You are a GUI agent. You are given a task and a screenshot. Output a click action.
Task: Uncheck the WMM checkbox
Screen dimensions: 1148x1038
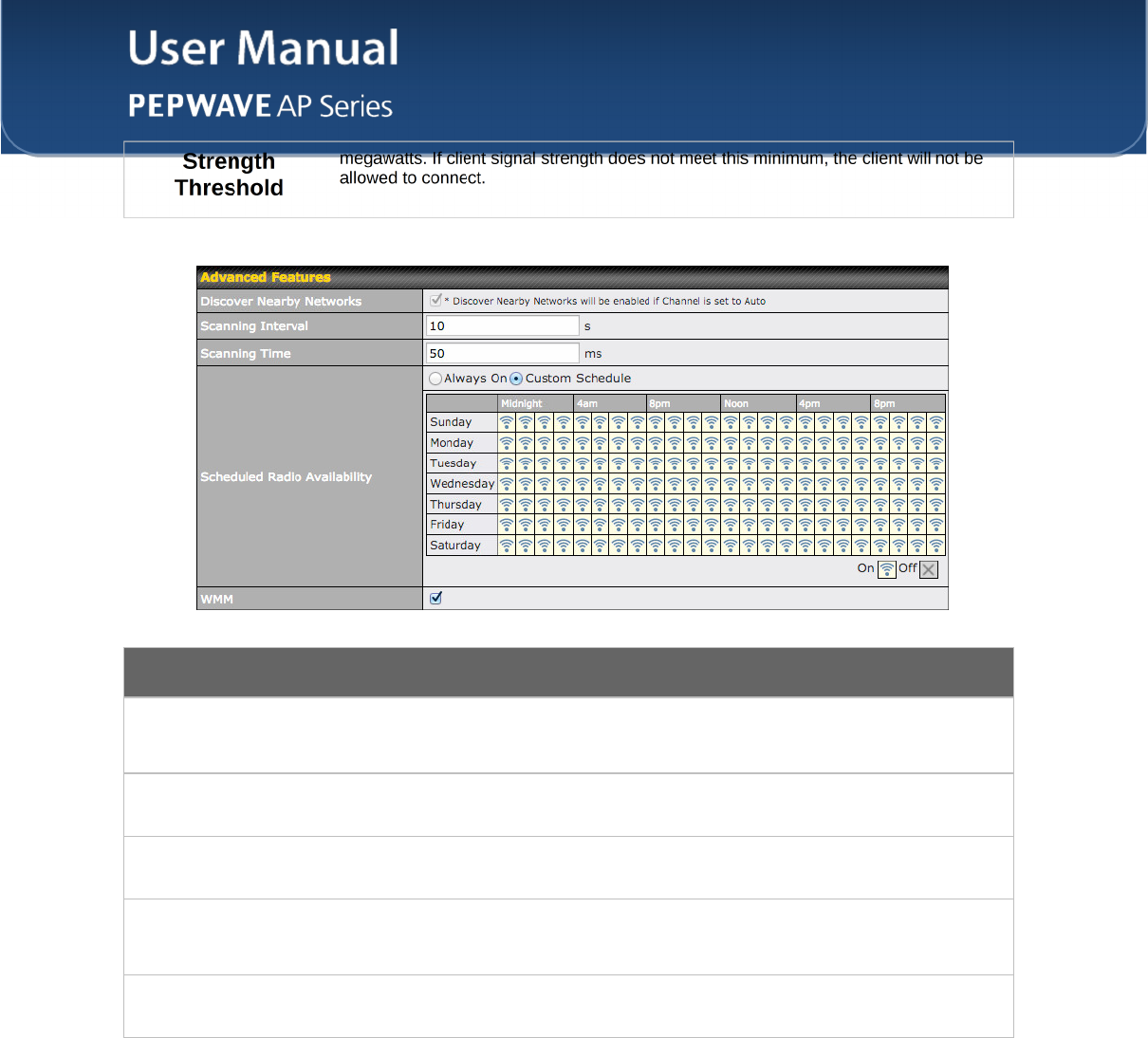[435, 598]
